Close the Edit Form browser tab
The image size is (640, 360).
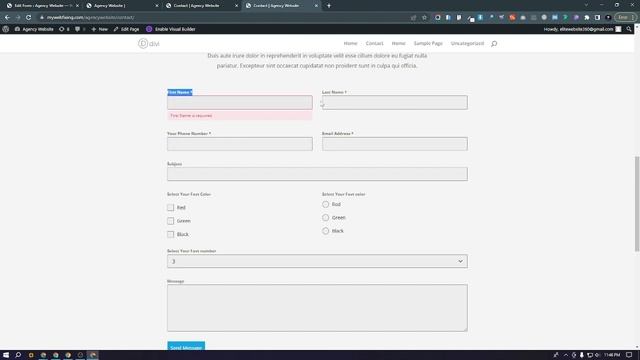78,6
